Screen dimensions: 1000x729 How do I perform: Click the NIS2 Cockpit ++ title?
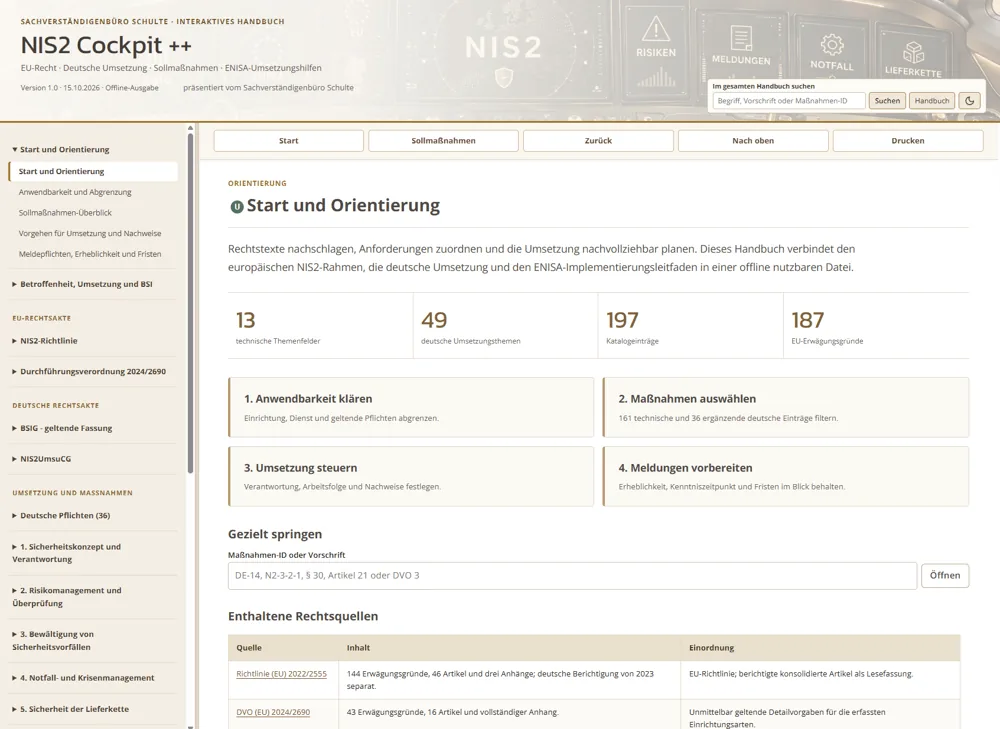pos(106,45)
